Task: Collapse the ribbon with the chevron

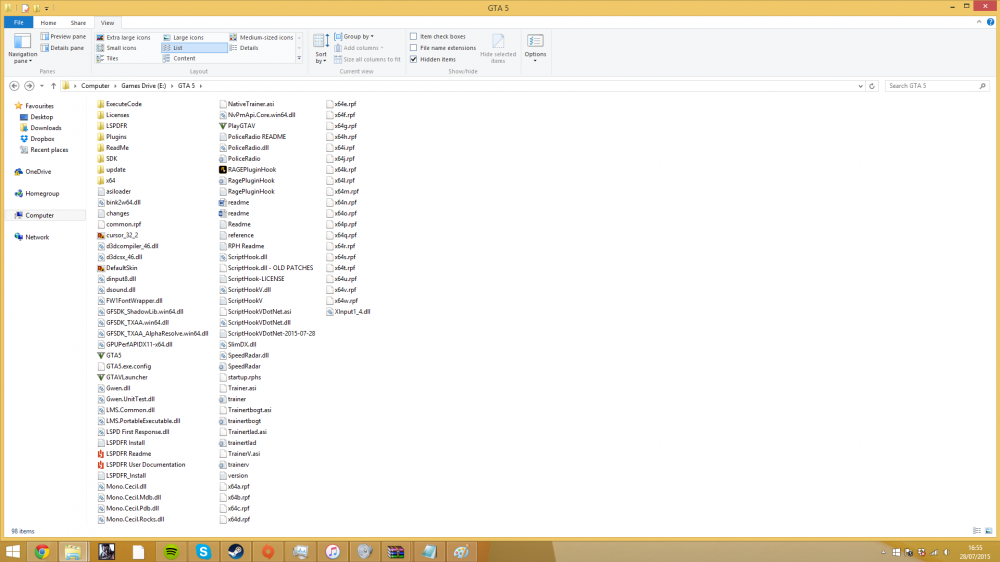Action: 979,22
